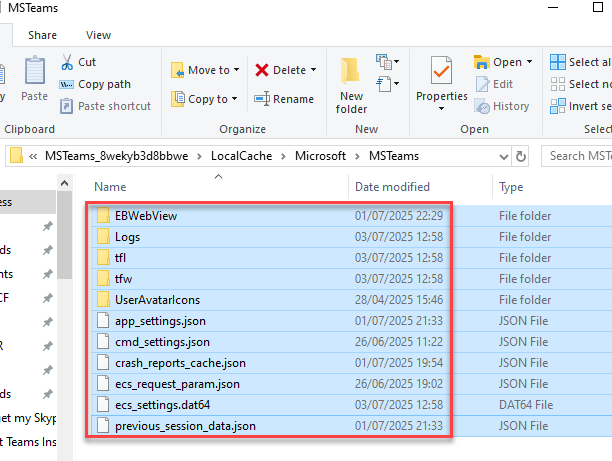The width and height of the screenshot is (612, 461).
Task: Click Select none
Action: [580, 84]
